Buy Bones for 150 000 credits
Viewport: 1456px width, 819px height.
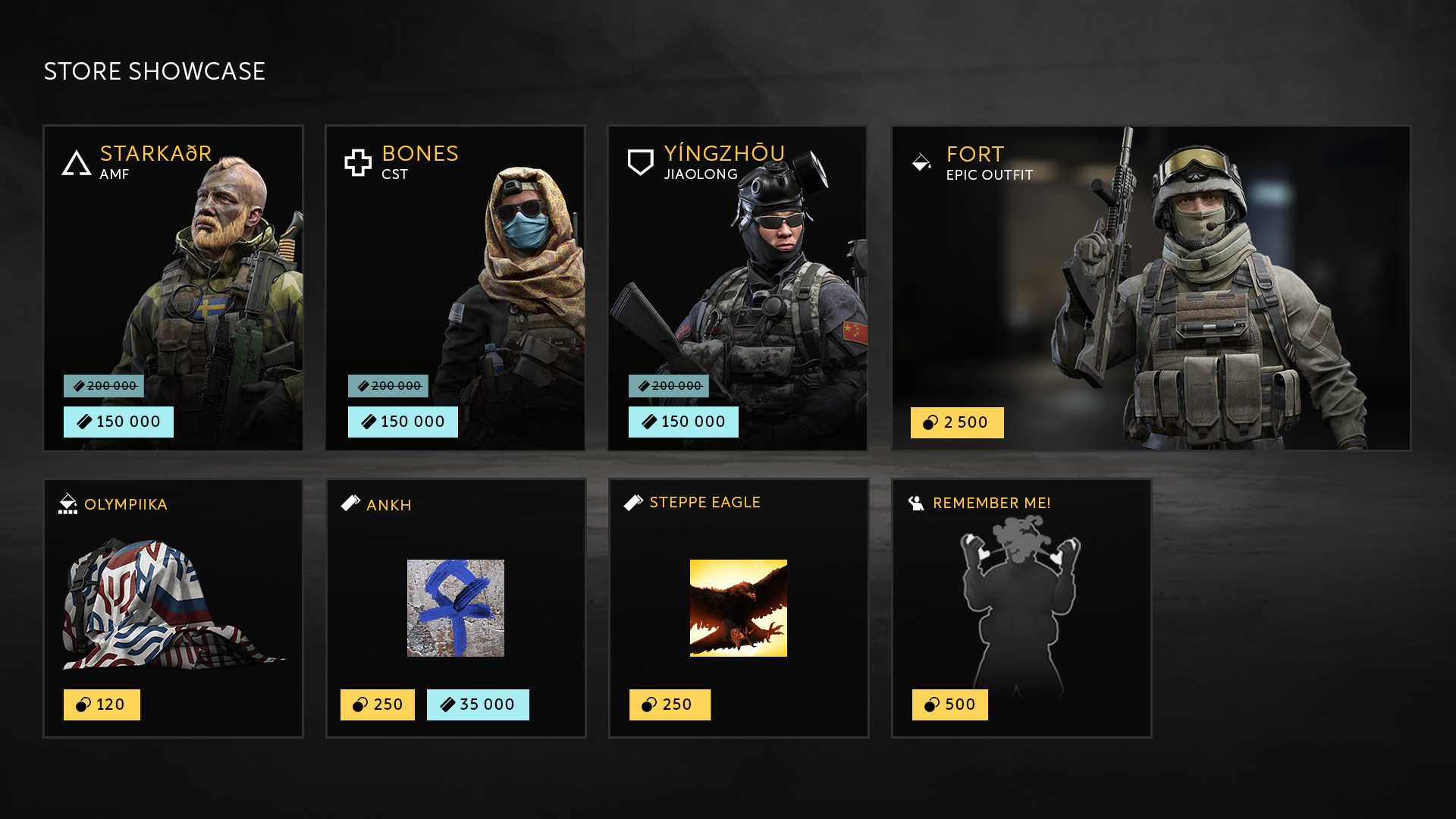pyautogui.click(x=403, y=422)
